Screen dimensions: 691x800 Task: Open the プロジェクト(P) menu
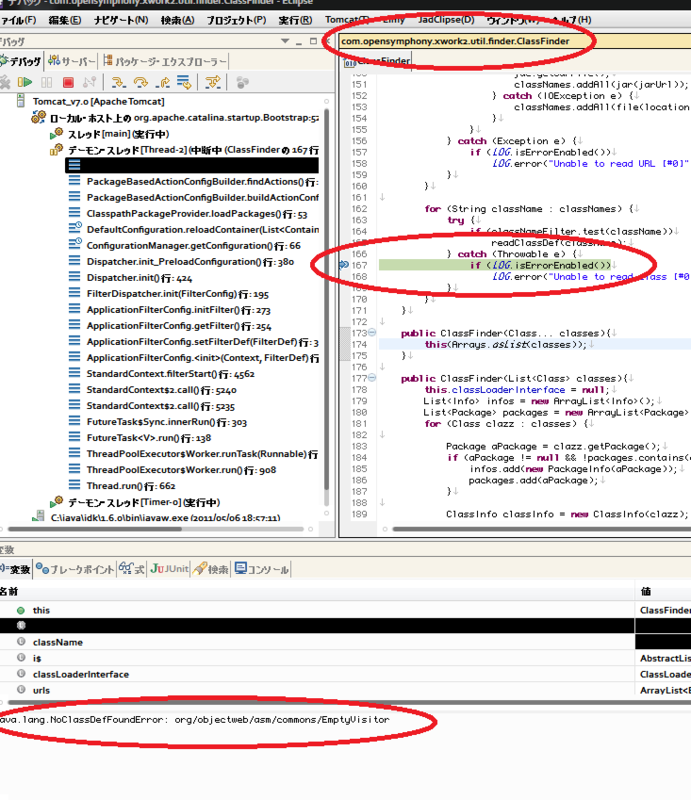pos(236,20)
